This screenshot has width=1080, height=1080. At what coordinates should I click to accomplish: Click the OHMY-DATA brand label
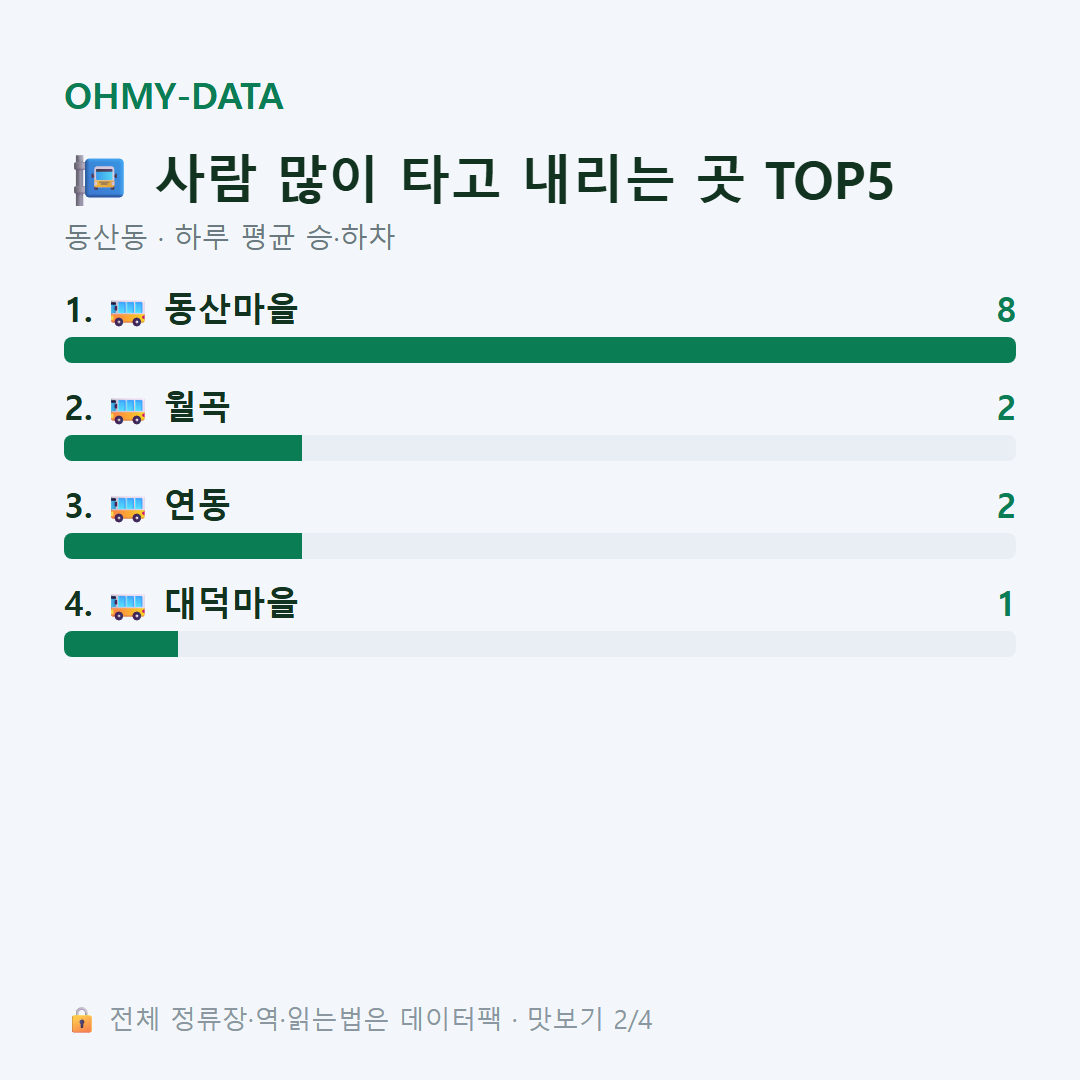point(174,96)
